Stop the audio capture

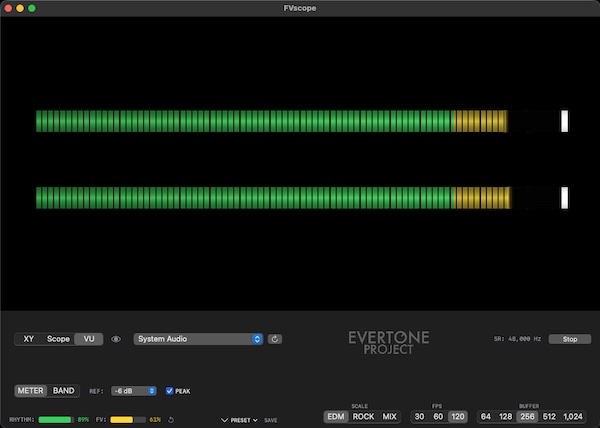[x=570, y=339]
